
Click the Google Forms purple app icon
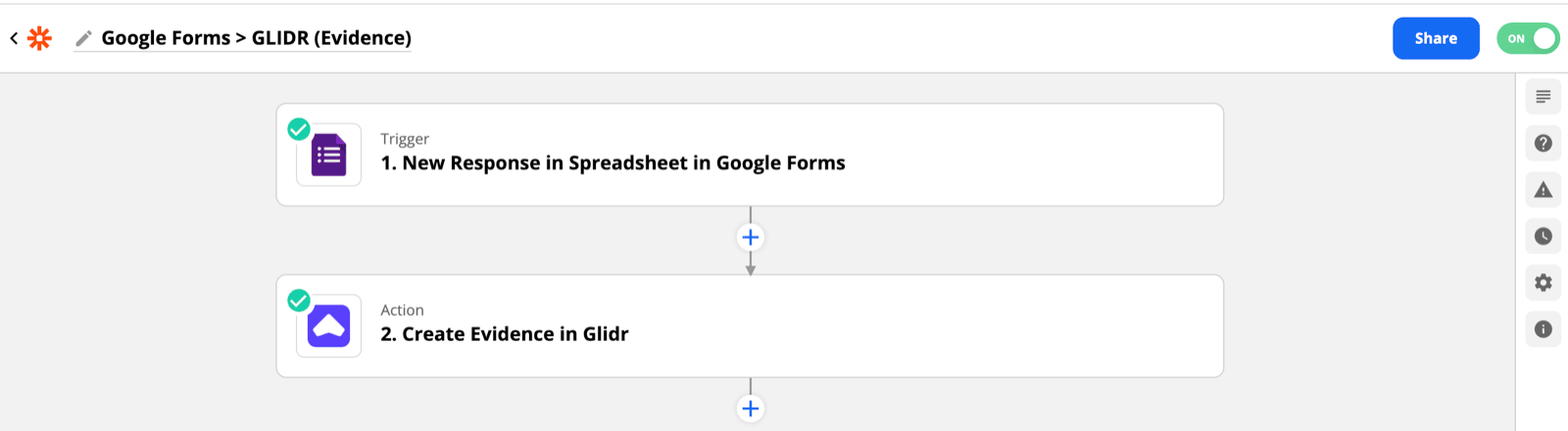329,155
